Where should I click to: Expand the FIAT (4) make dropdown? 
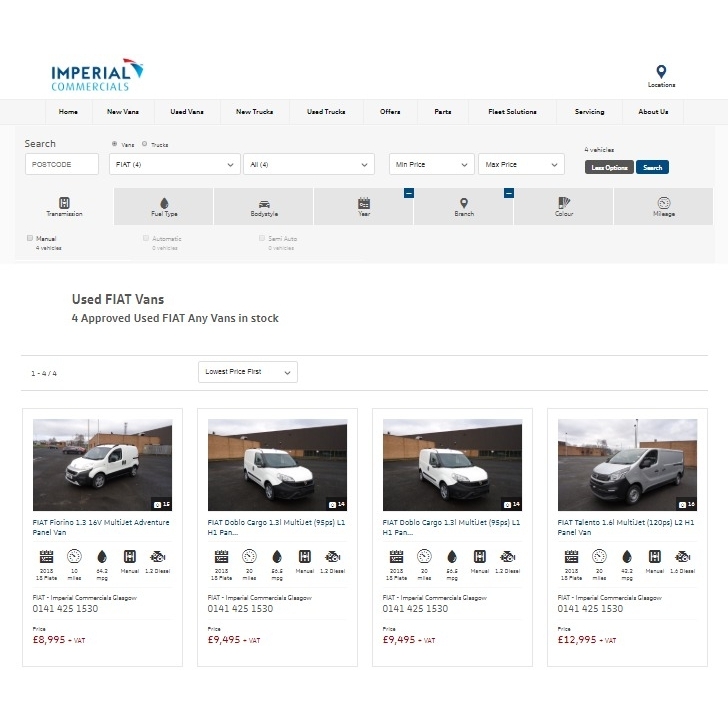click(174, 164)
